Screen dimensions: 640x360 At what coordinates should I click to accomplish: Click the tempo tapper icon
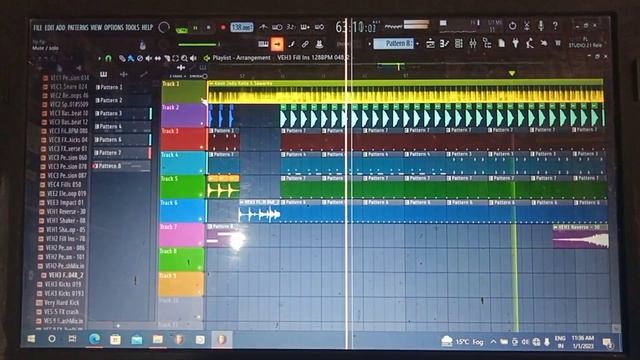tap(530, 43)
